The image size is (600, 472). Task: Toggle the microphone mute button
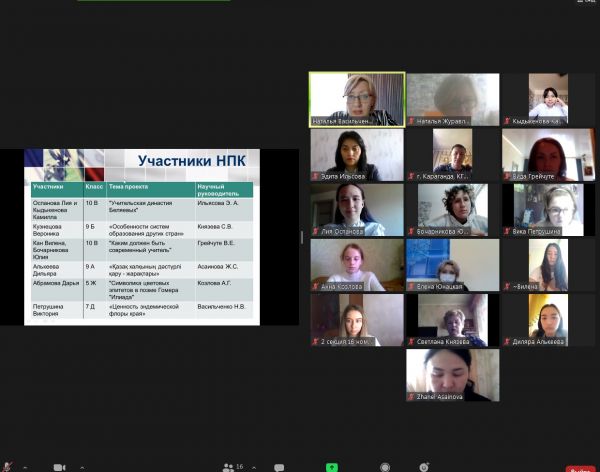8,466
